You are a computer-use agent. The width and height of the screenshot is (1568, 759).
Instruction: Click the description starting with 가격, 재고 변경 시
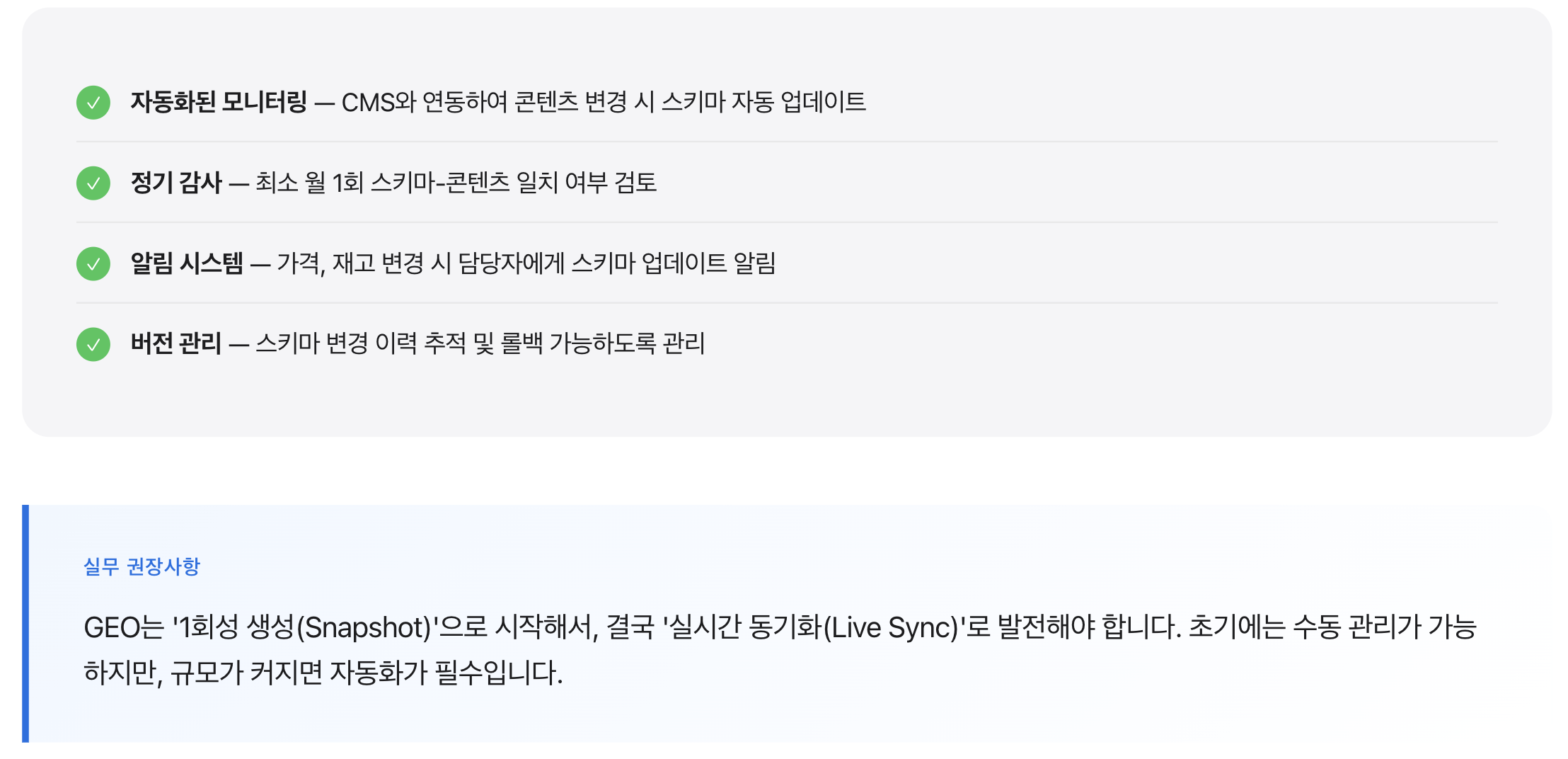pos(526,264)
